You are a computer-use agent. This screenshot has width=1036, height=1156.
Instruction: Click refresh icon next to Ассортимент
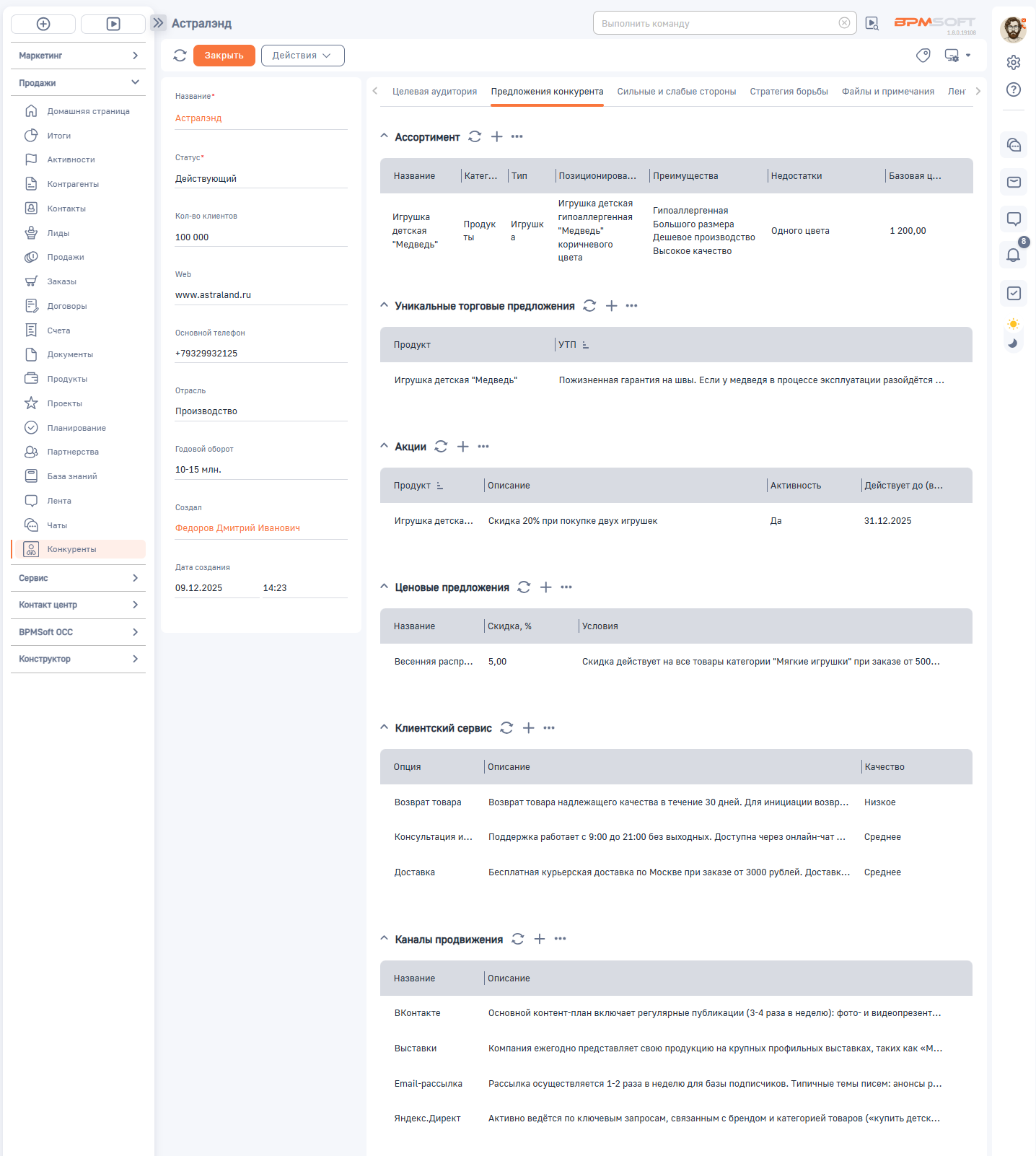click(475, 136)
